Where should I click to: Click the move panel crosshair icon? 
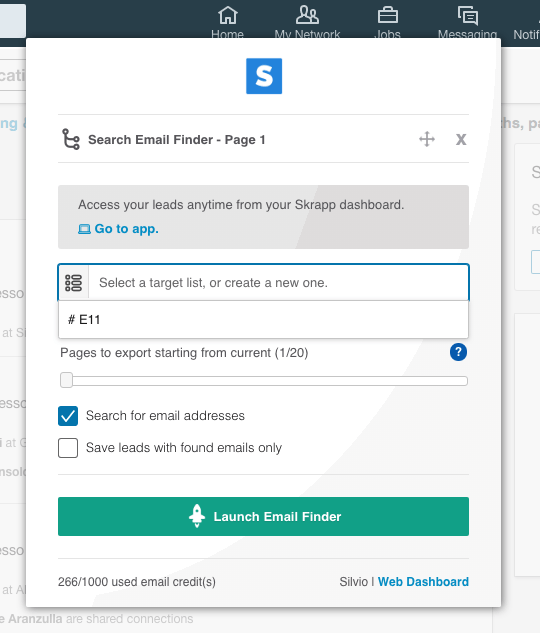coord(427,139)
